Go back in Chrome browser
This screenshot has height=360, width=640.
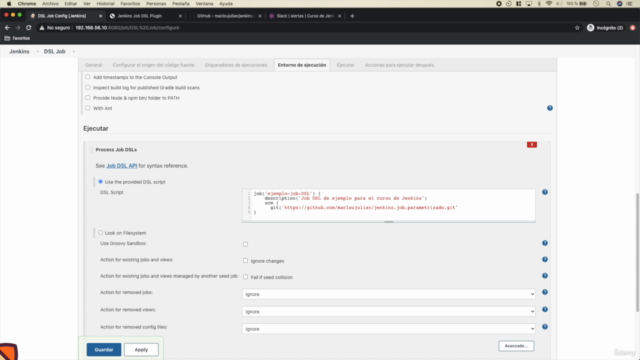coord(7,28)
